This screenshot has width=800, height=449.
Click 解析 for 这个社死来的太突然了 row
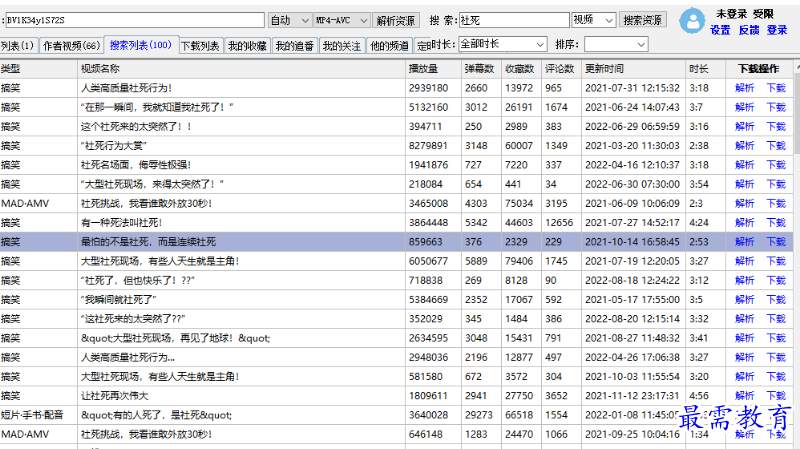point(744,127)
